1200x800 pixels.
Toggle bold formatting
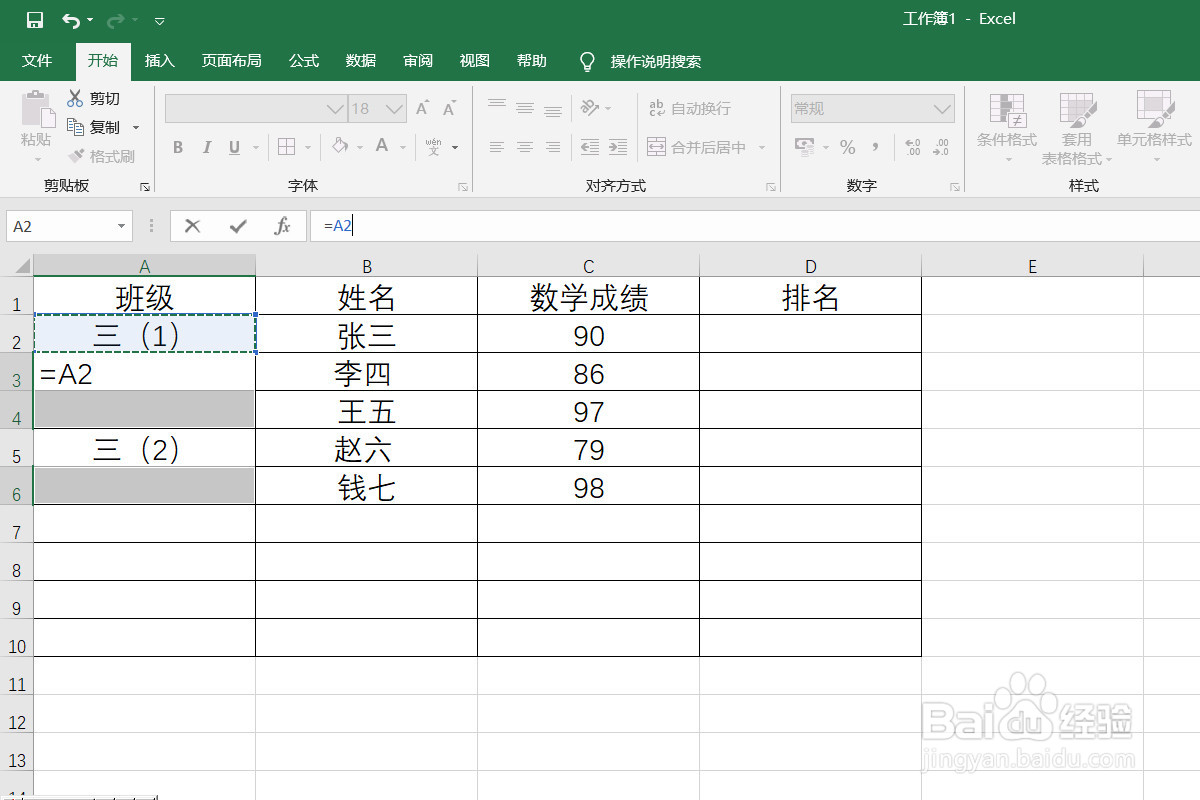tap(177, 146)
